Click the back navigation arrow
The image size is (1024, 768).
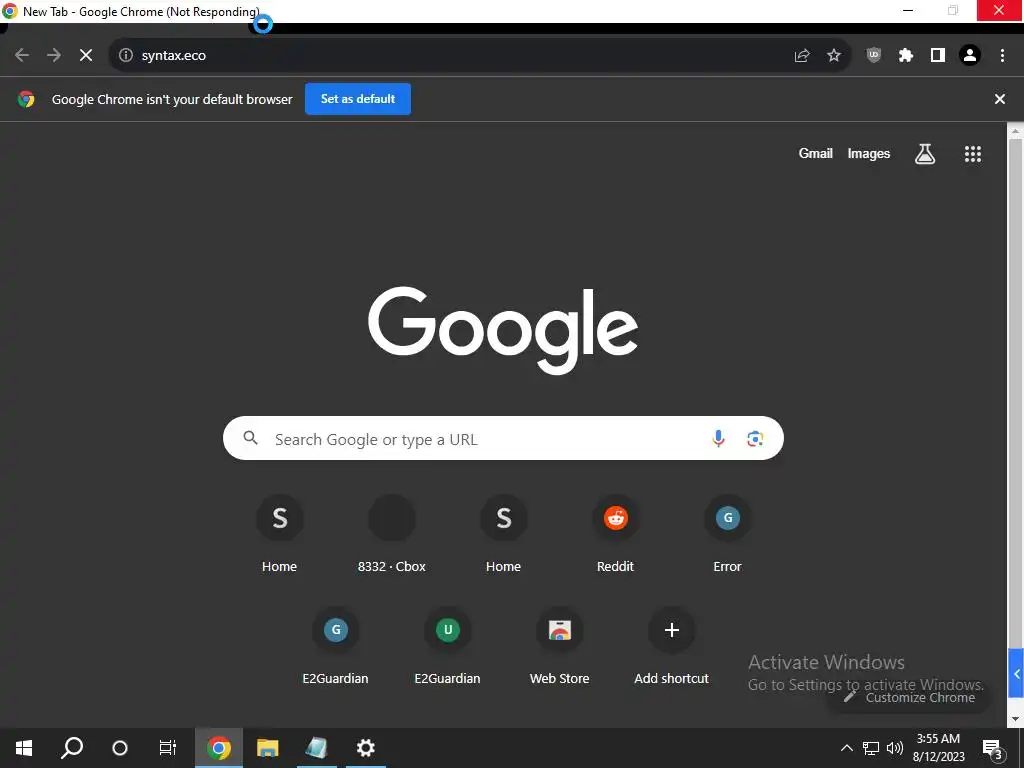(x=22, y=56)
